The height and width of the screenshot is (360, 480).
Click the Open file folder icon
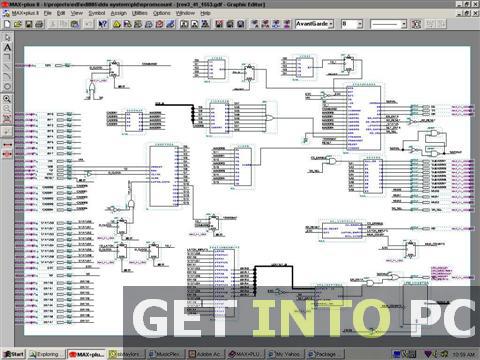click(18, 24)
